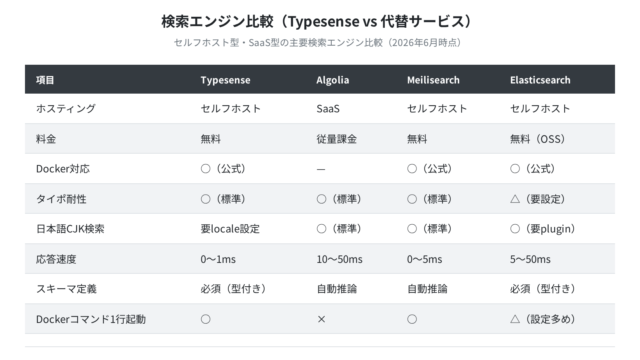Viewport: 640px width, 360px height.
Task: Click the × mark in the Dockerコマンド1行起動 row
Action: (x=321, y=319)
